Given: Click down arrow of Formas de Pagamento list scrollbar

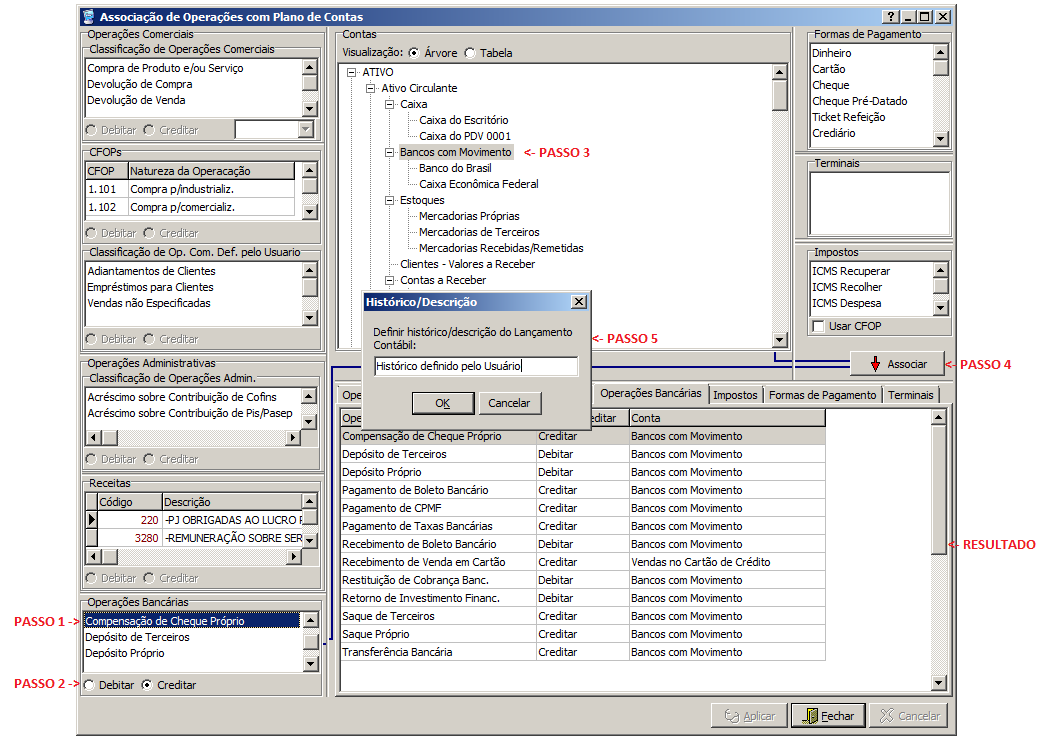Looking at the screenshot, I should point(940,139).
